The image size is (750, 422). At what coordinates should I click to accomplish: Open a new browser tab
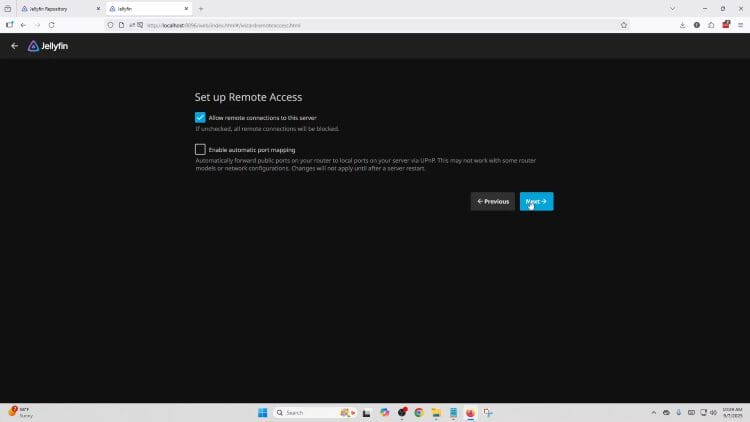(x=200, y=8)
